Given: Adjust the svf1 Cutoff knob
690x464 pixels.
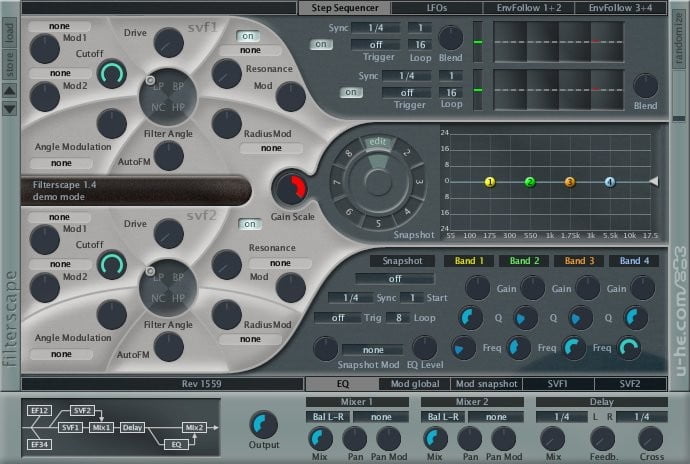Looking at the screenshot, I should [112, 74].
